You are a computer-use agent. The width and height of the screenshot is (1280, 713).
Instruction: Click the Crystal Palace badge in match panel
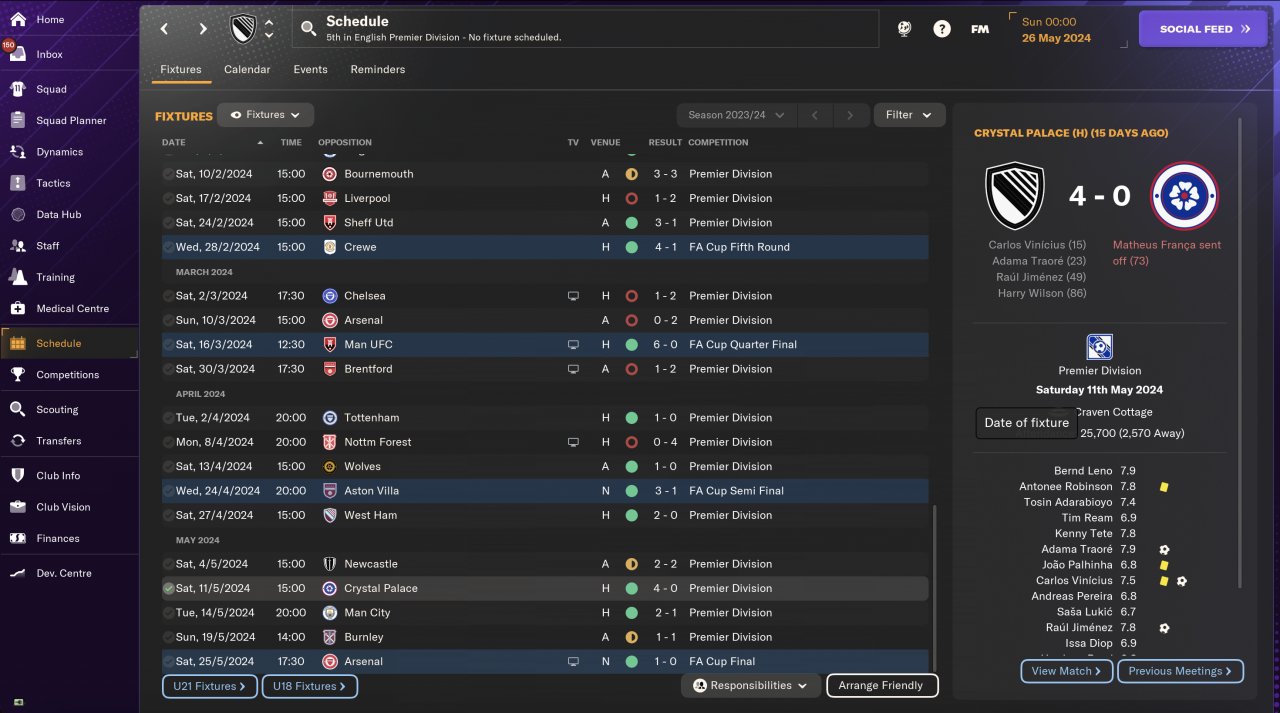coord(1184,196)
